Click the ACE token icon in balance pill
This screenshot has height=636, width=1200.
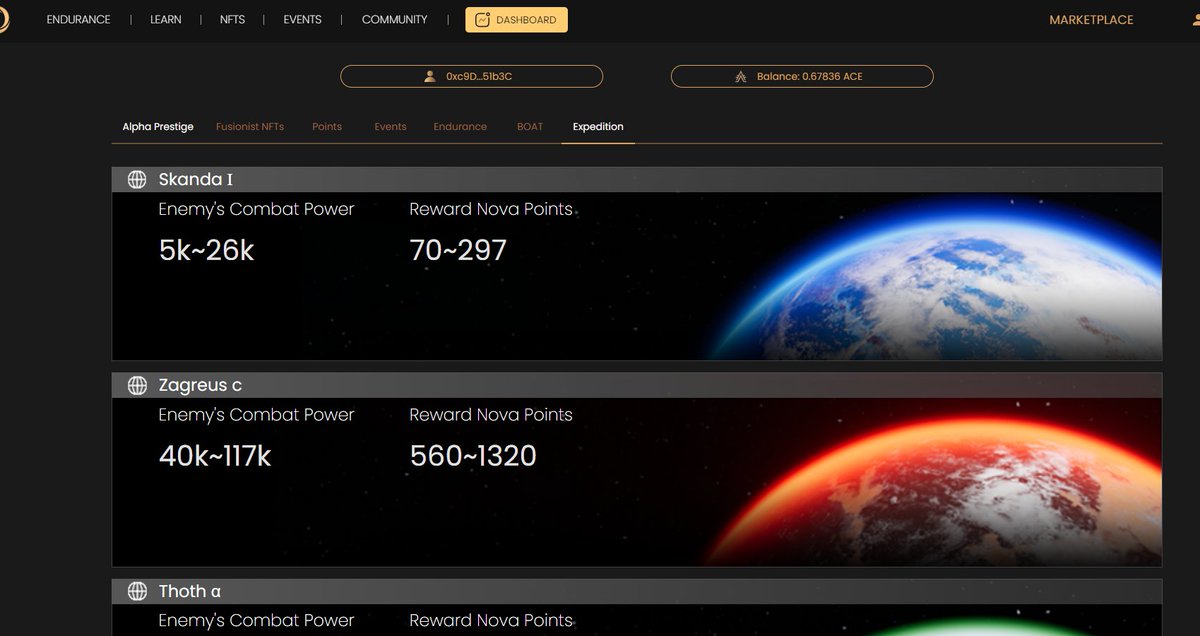[741, 76]
